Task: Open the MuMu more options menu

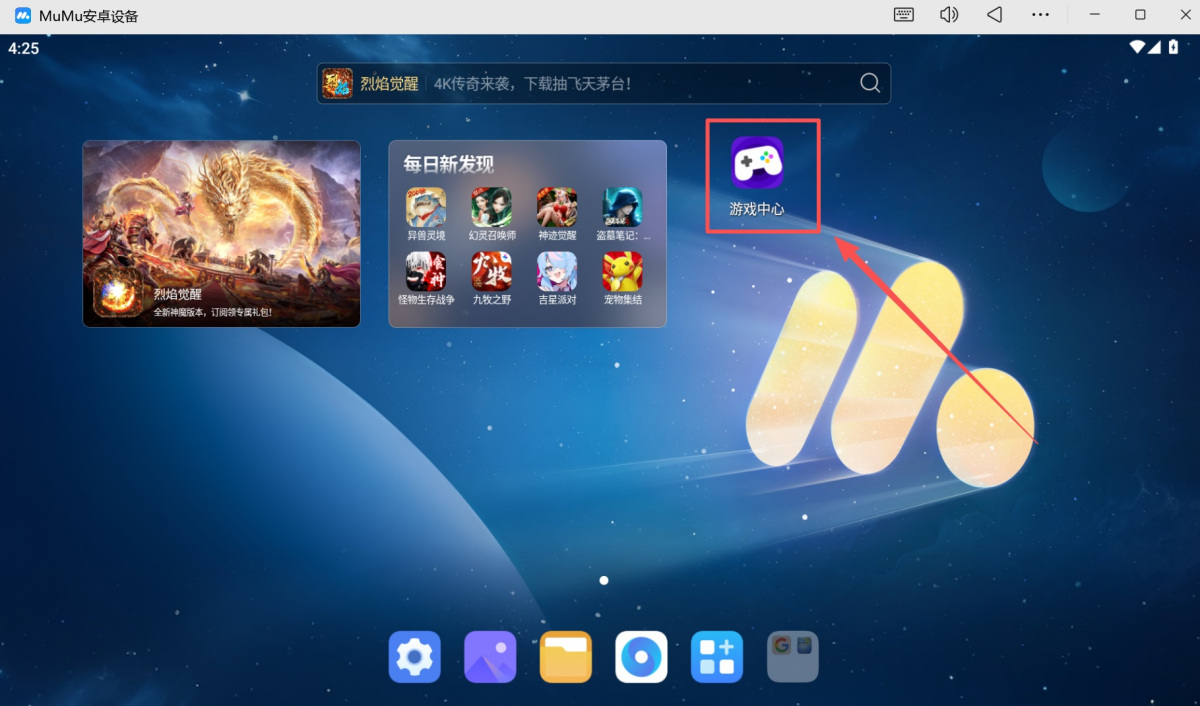Action: 1040,15
